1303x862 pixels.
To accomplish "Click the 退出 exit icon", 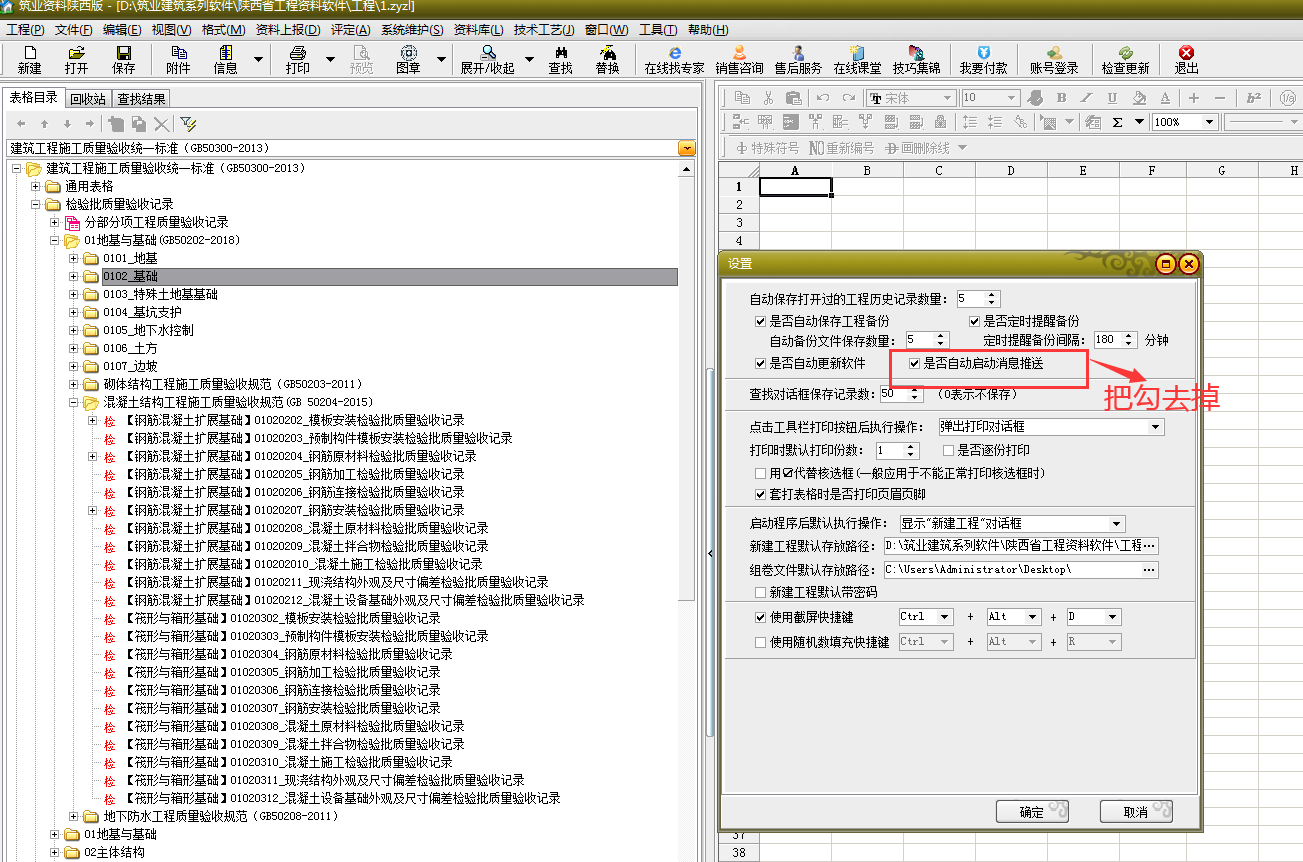I will 1186,60.
